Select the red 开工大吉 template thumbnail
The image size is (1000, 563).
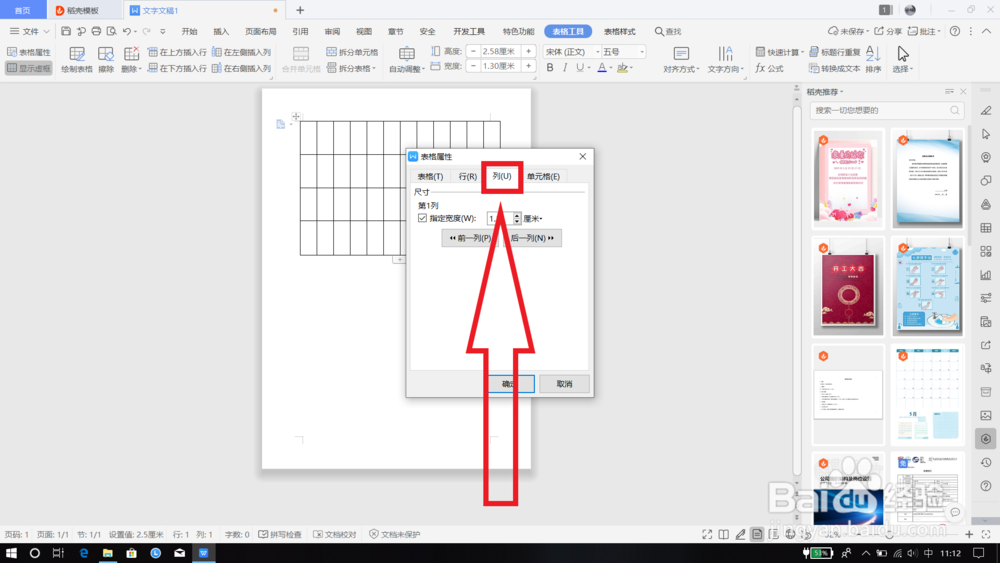(848, 286)
